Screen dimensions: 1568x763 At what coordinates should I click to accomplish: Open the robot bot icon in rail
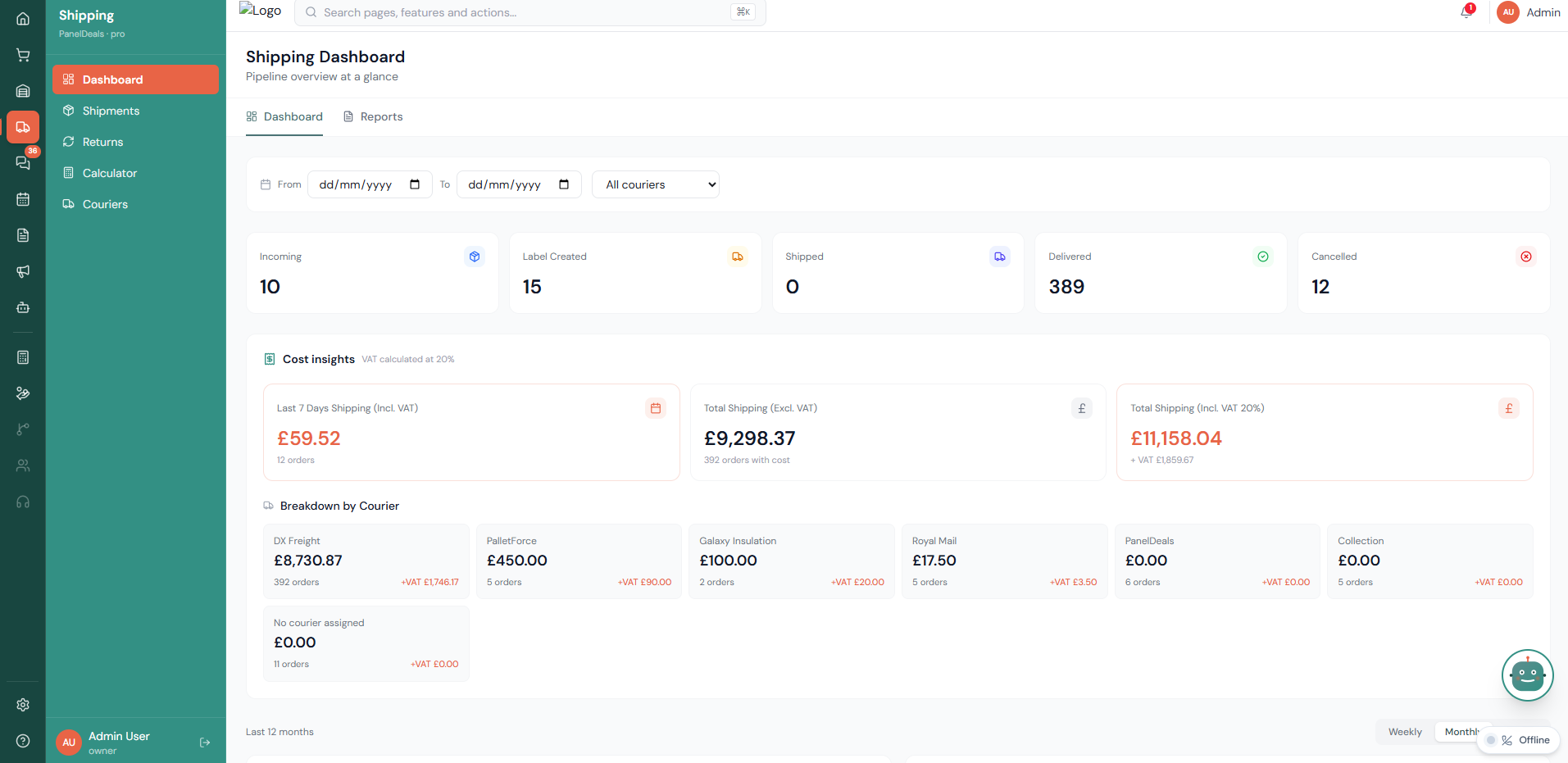pos(23,307)
